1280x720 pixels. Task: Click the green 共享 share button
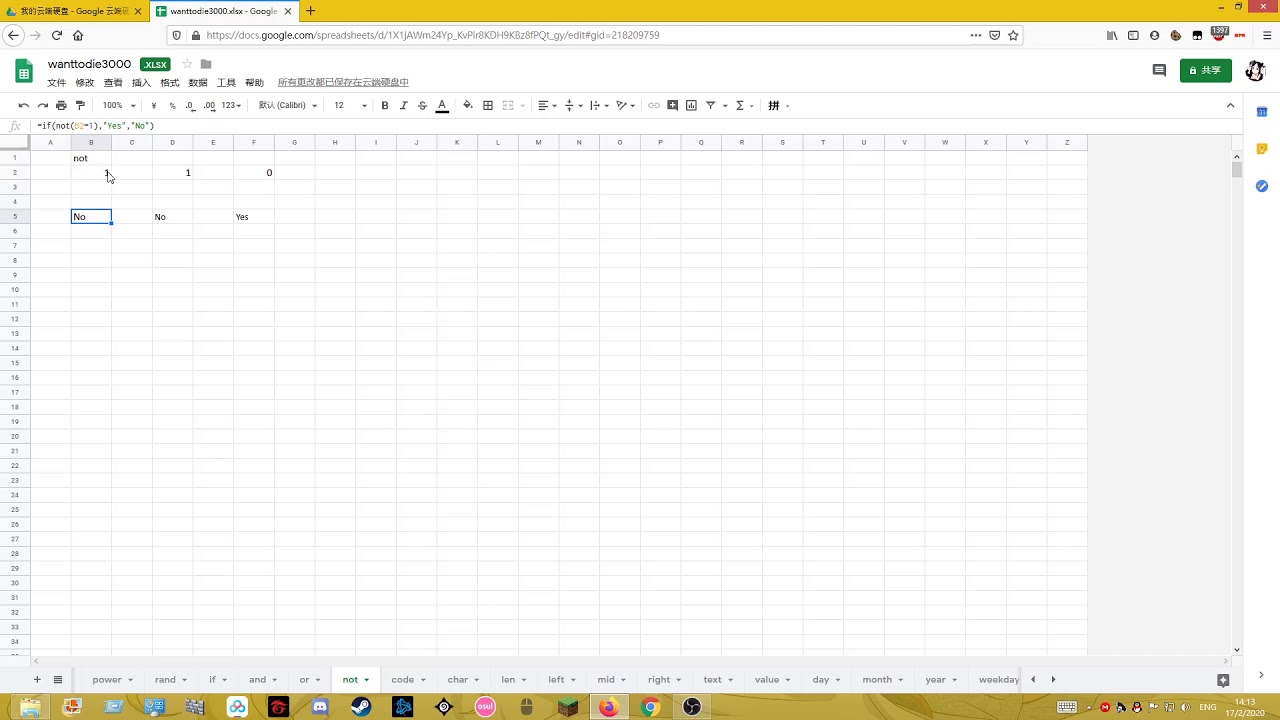(1205, 70)
